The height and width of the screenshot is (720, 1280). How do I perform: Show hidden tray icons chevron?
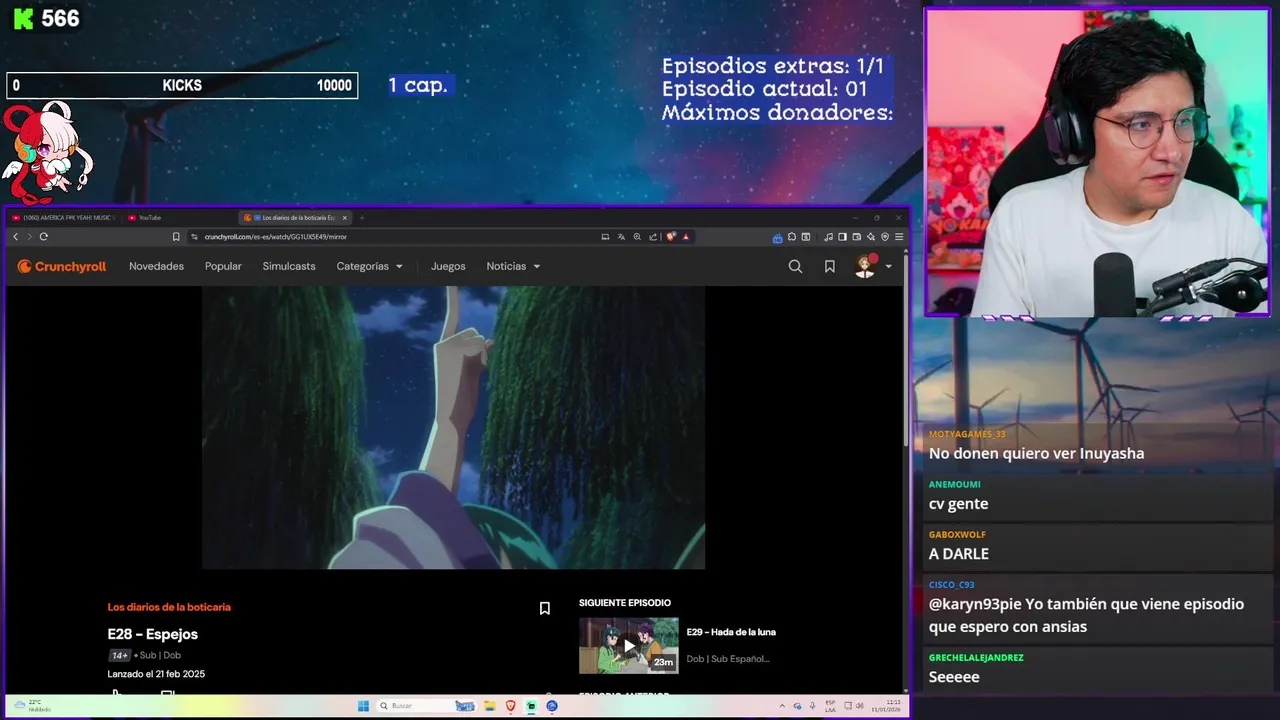(782, 706)
